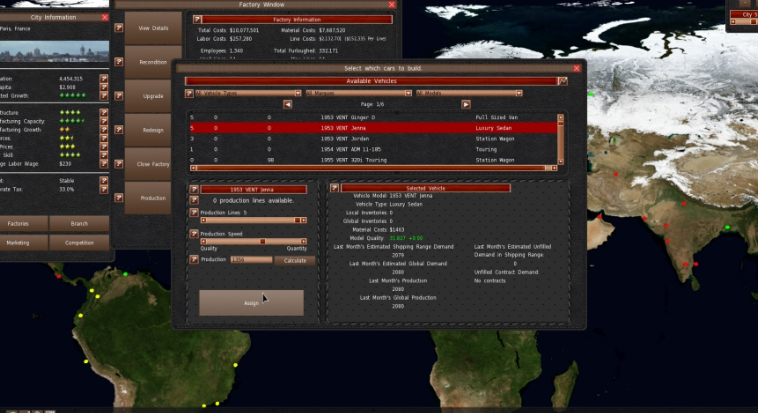This screenshot has width=758, height=413.
Task: Click help icon for production lines available
Action: pyautogui.click(x=194, y=200)
